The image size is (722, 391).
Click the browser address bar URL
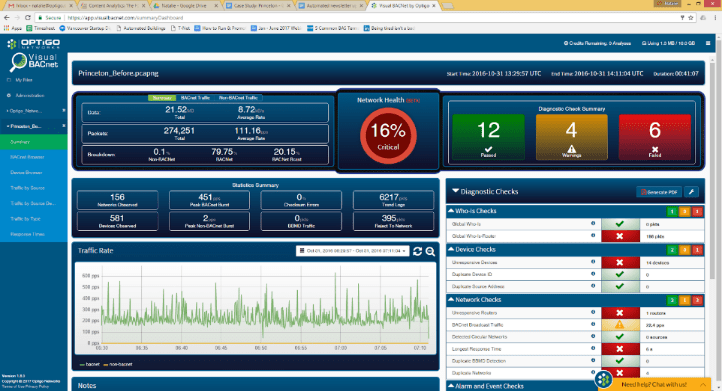point(126,18)
